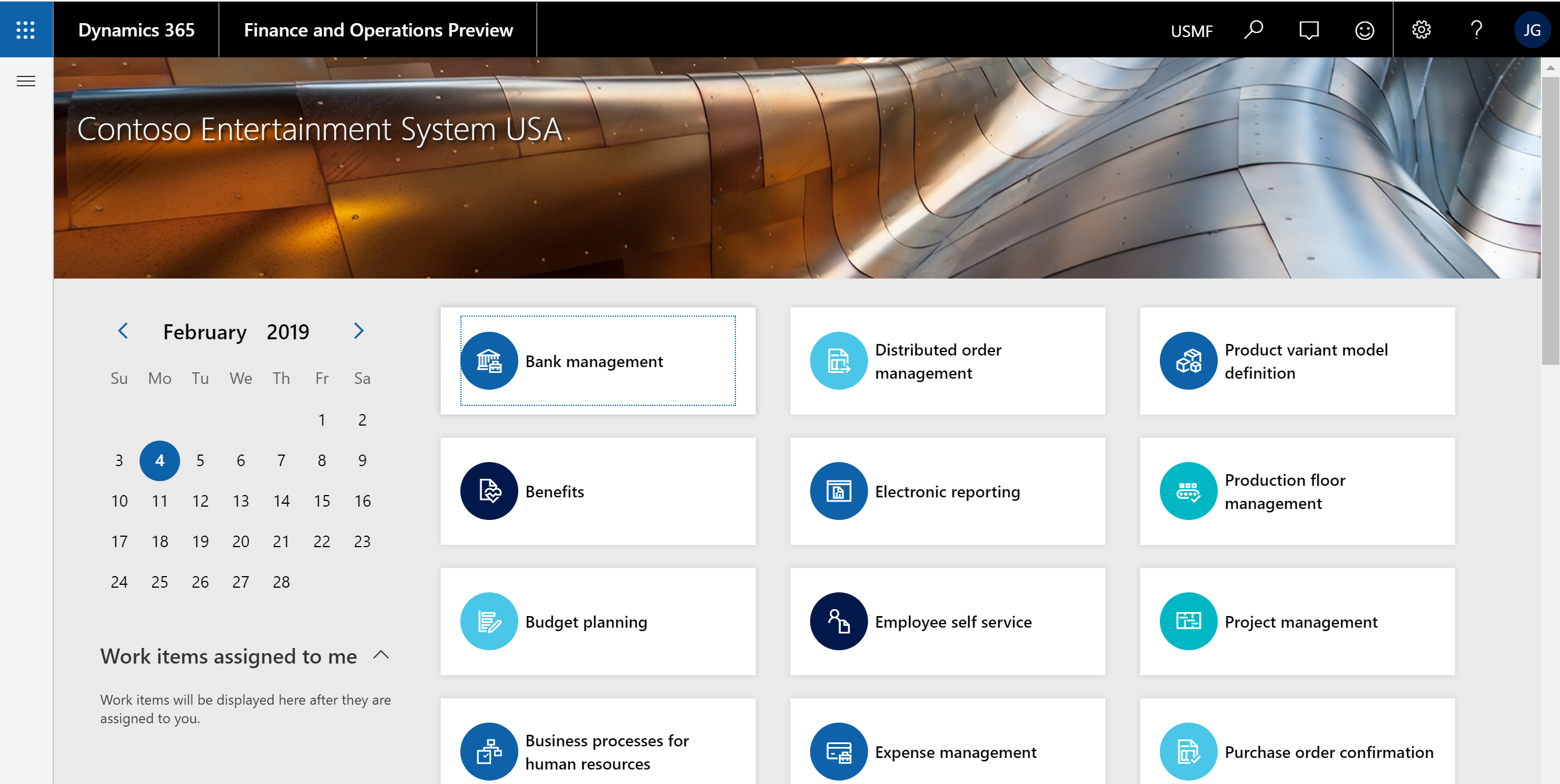
Task: Navigate to next month on calendar
Action: click(x=357, y=332)
